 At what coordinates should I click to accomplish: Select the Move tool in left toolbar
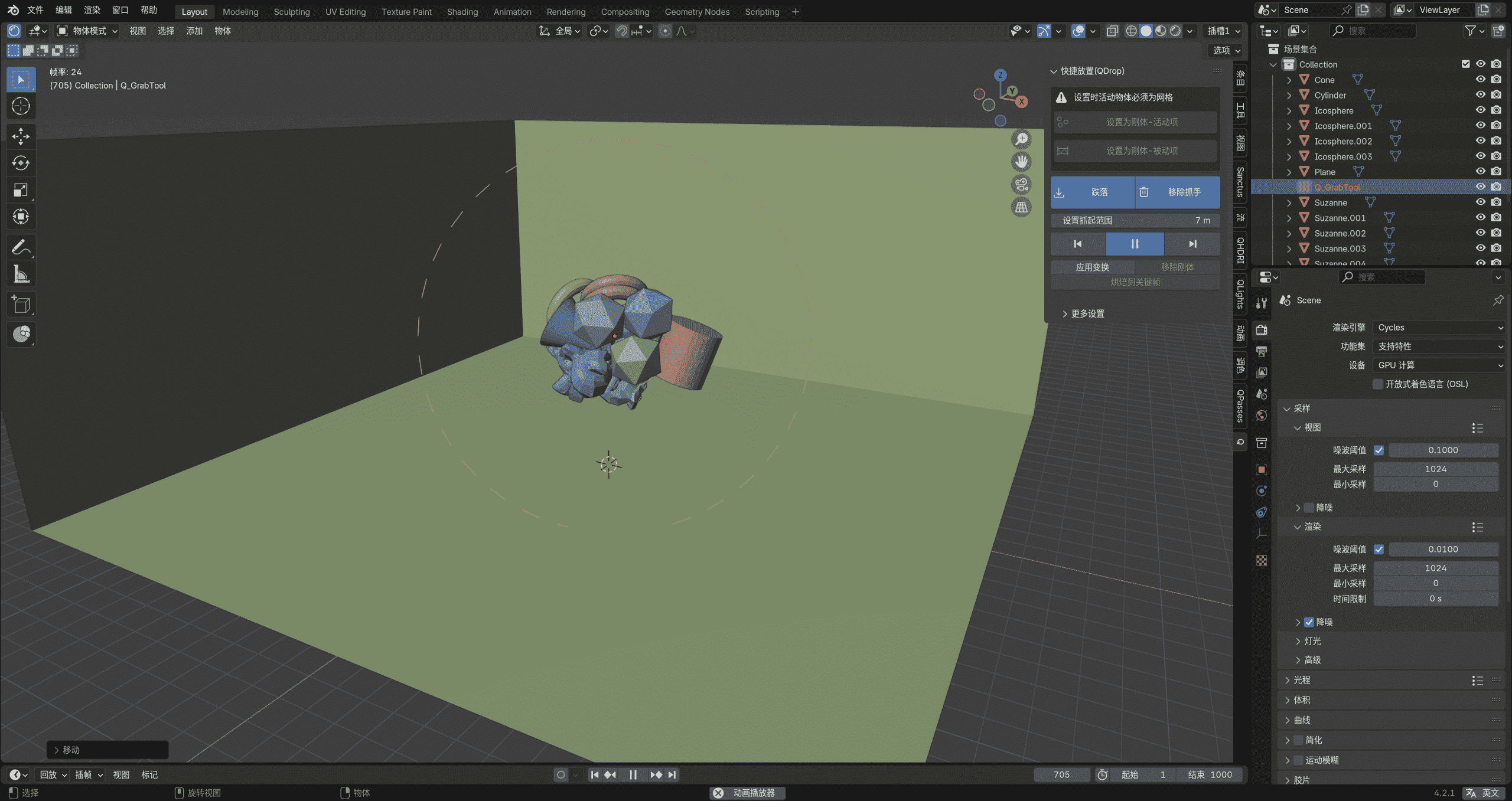coord(21,136)
